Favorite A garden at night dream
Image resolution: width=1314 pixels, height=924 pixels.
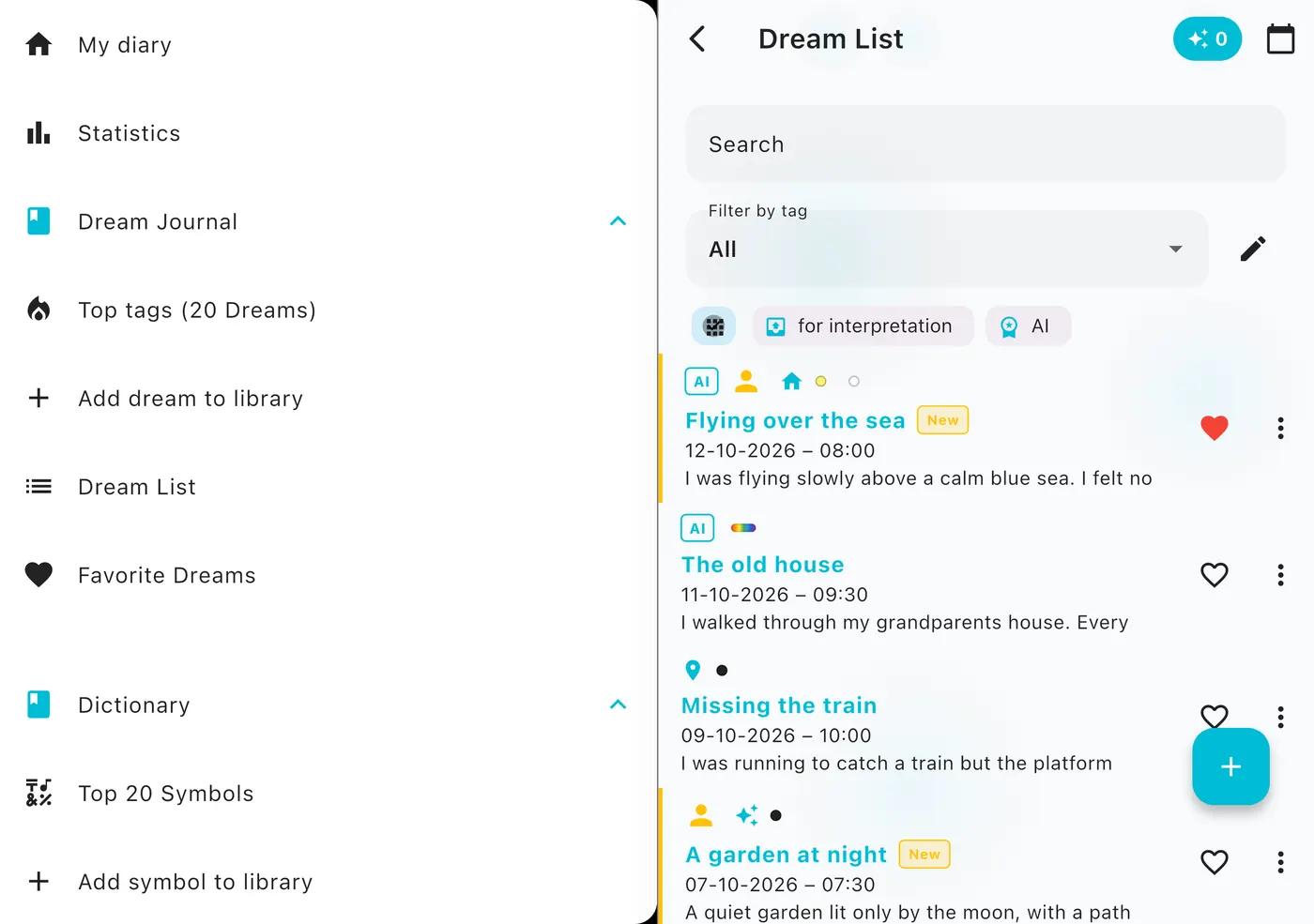point(1215,862)
